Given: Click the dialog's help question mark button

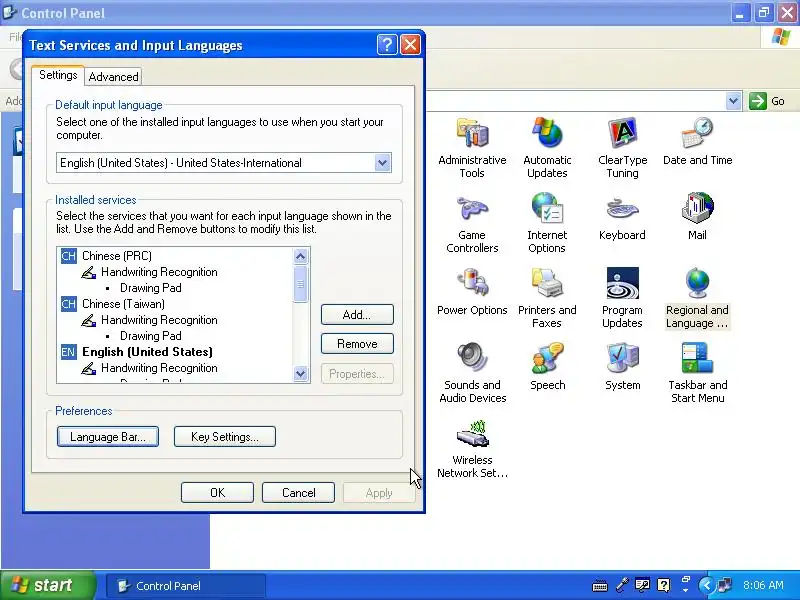Looking at the screenshot, I should coord(387,45).
